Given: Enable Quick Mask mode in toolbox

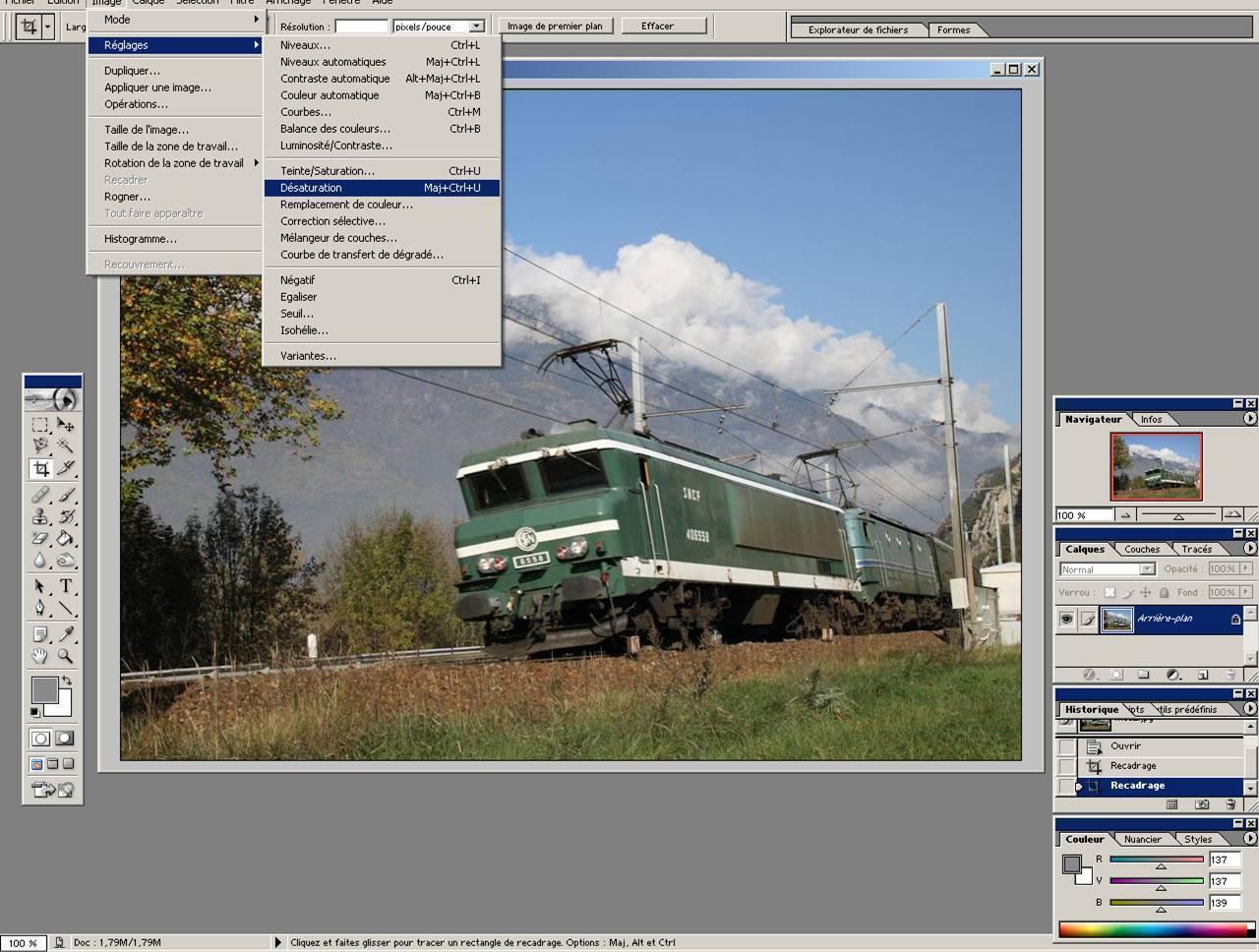Looking at the screenshot, I should 64,739.
